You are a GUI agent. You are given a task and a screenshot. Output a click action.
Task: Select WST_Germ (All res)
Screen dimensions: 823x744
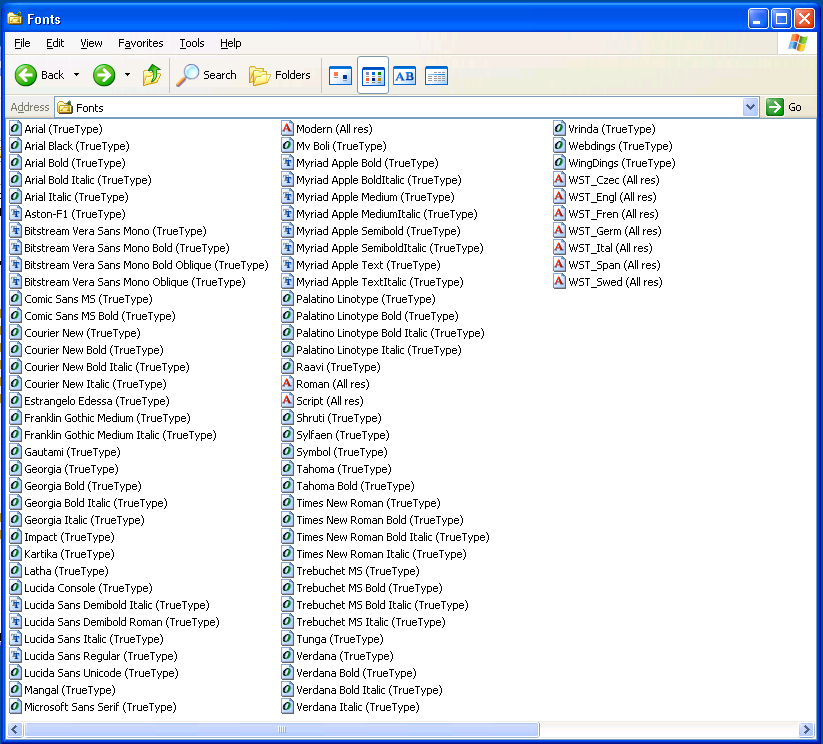615,231
